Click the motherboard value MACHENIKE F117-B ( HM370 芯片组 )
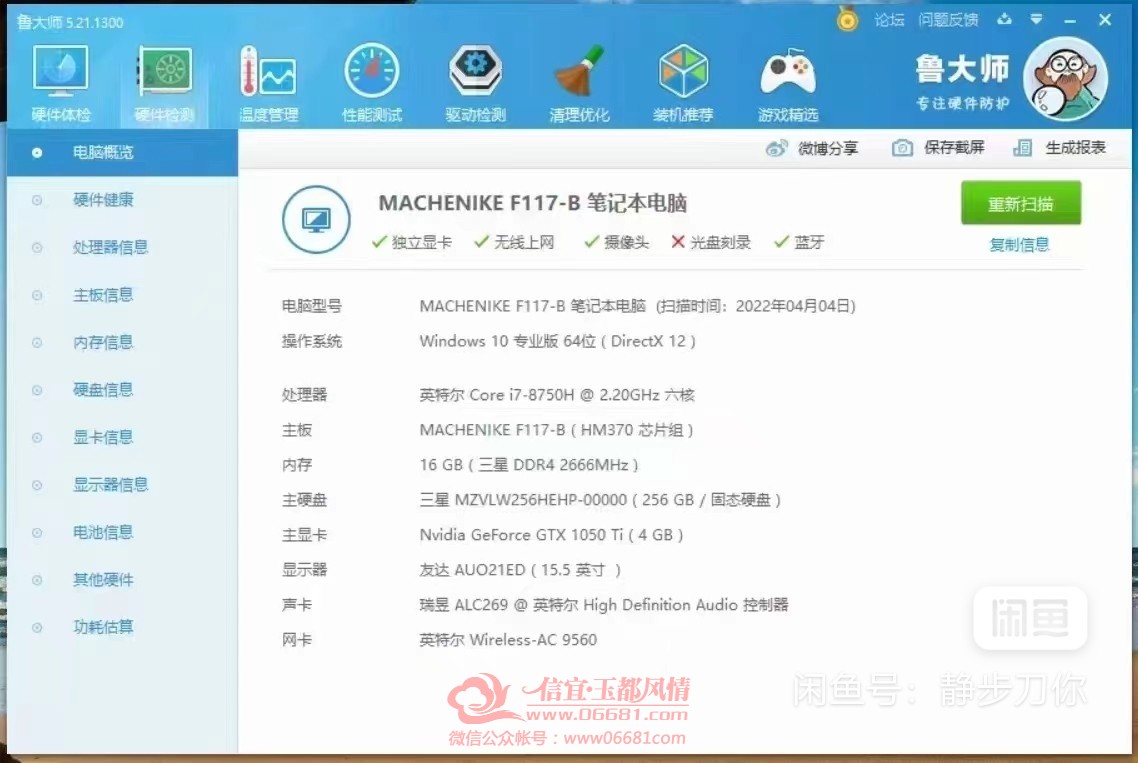Screen dimensions: 1138x763 pyautogui.click(x=556, y=430)
